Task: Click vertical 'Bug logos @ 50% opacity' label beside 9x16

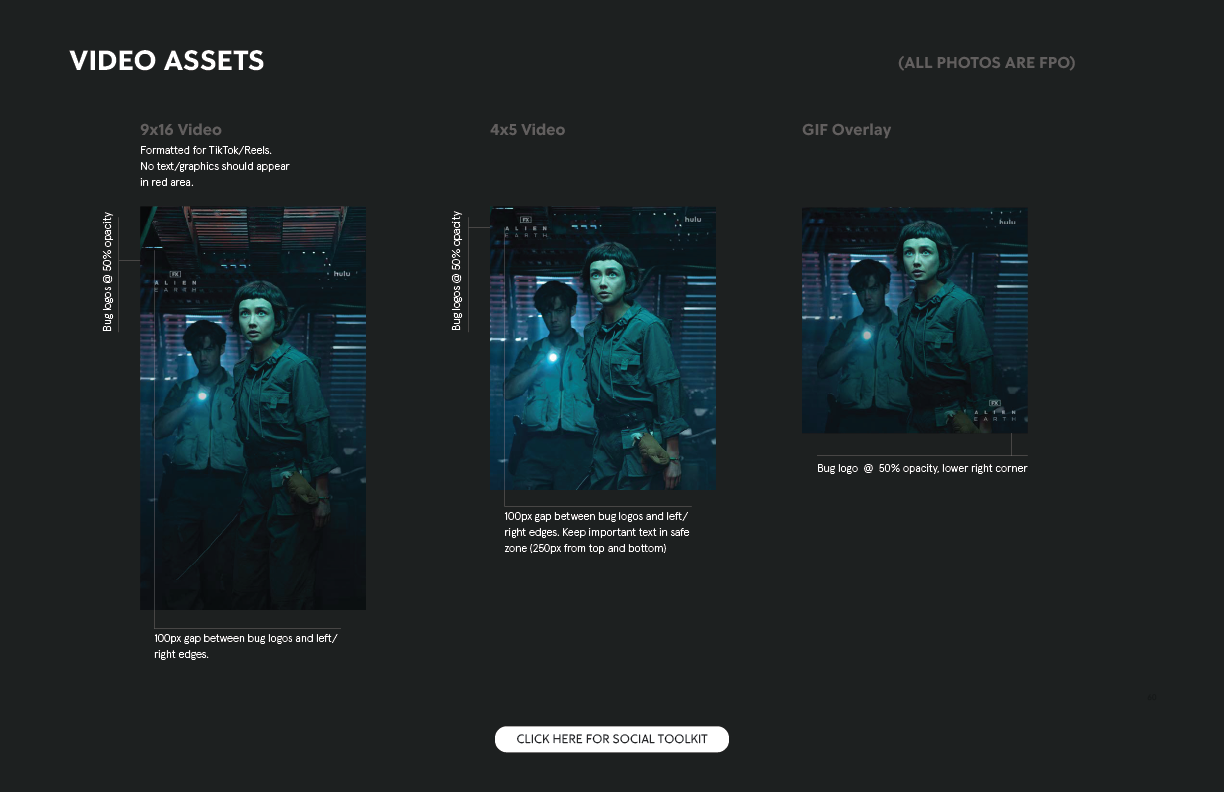Action: point(108,272)
